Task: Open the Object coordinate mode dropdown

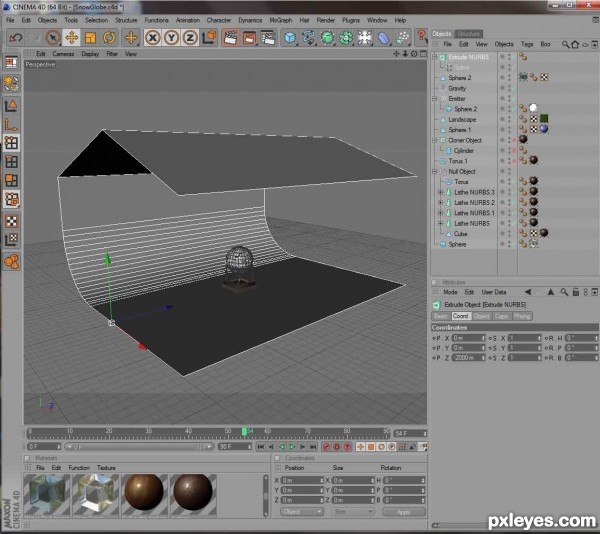Action: tap(302, 512)
